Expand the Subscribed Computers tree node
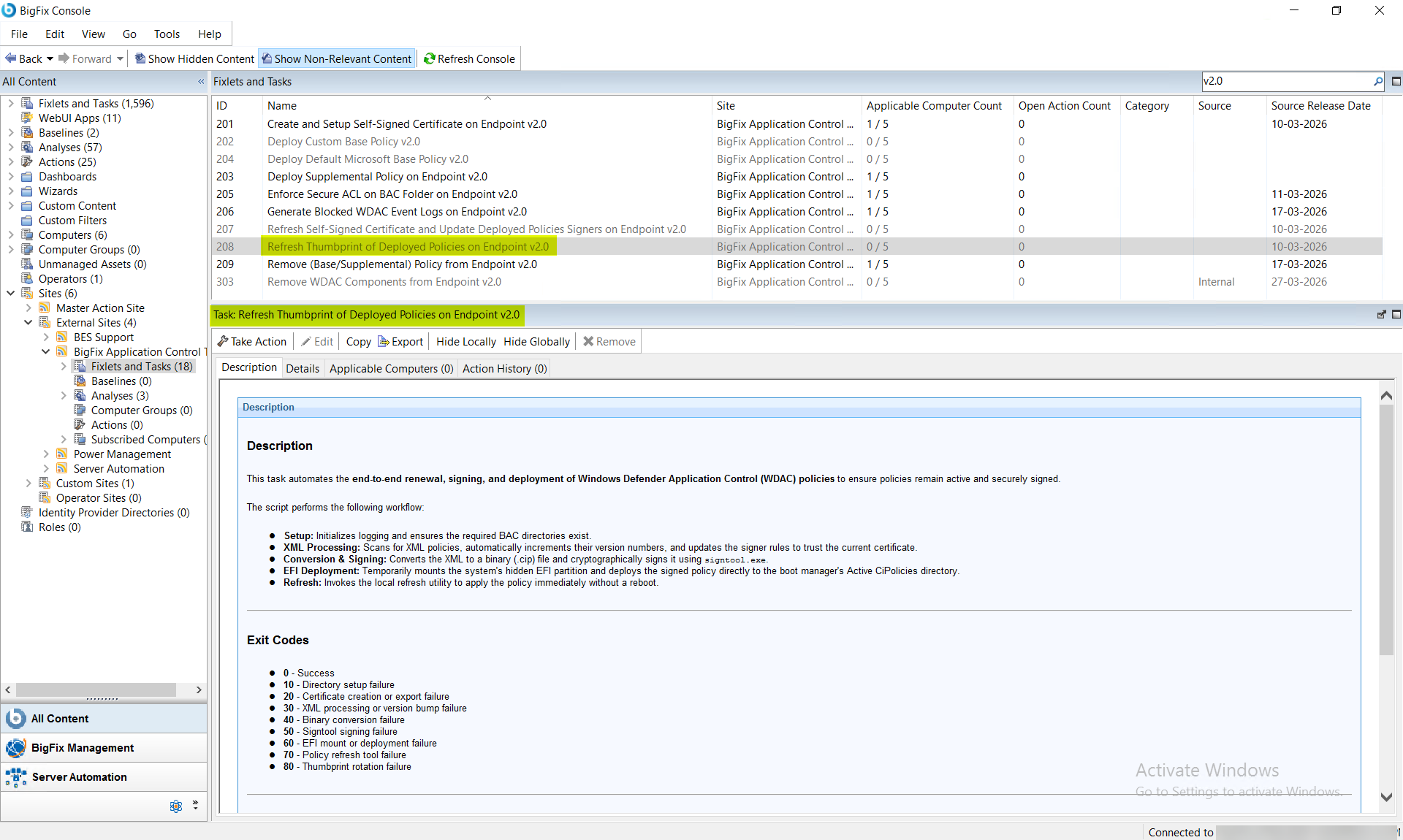This screenshot has height=840, width=1403. coord(64,439)
